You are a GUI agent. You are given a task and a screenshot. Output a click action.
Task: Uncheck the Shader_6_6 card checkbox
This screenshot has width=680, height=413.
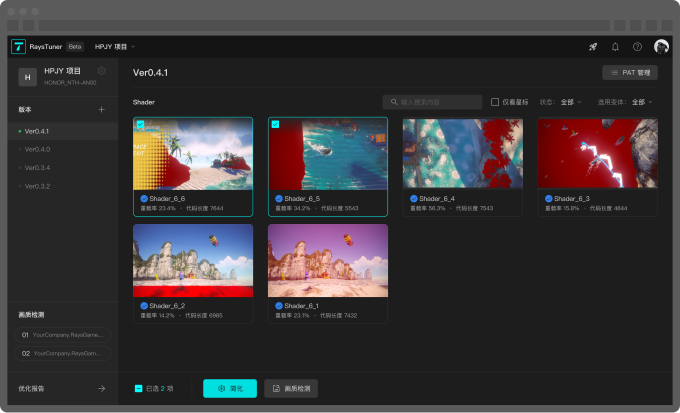click(141, 125)
